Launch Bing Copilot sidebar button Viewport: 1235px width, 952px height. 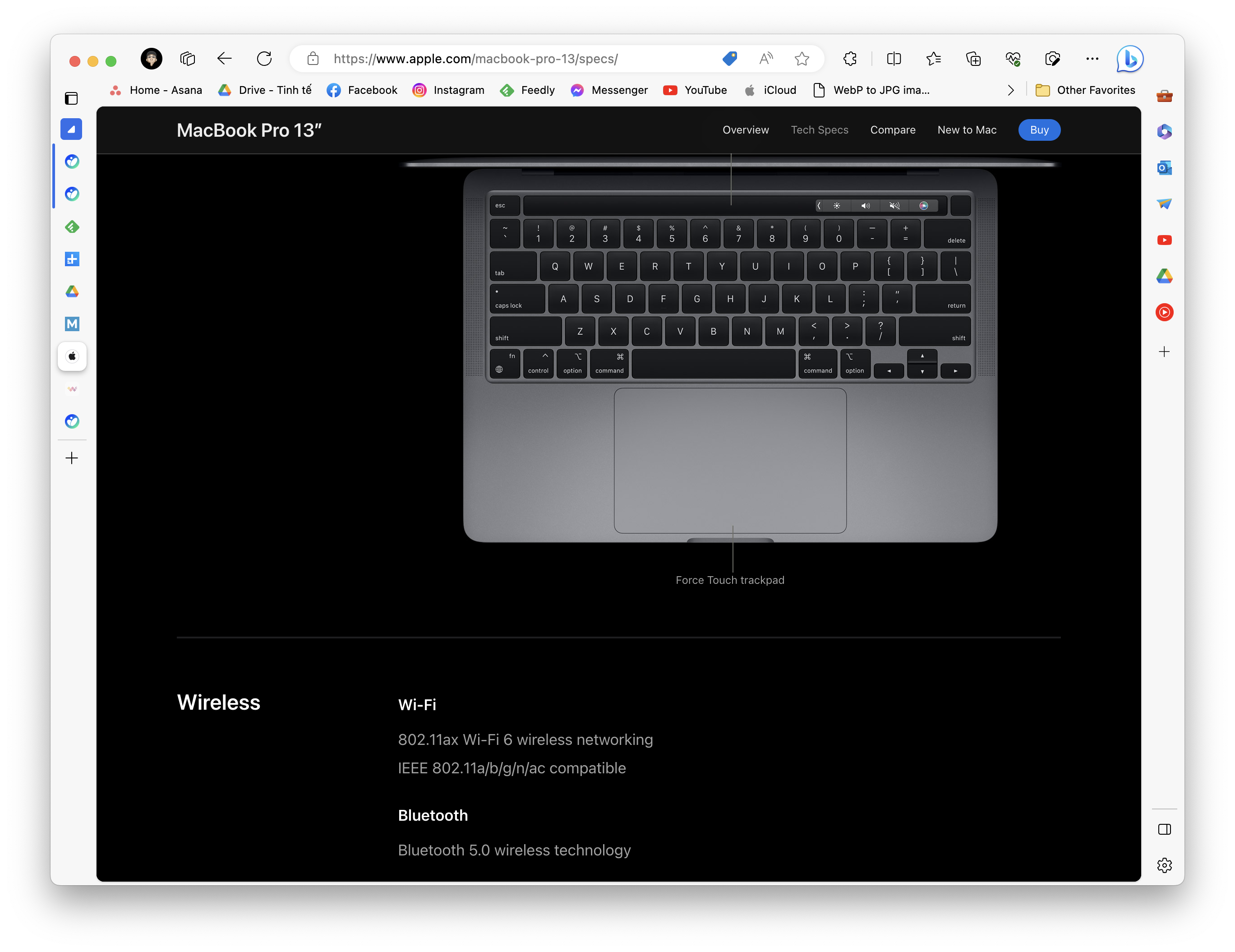(1129, 59)
